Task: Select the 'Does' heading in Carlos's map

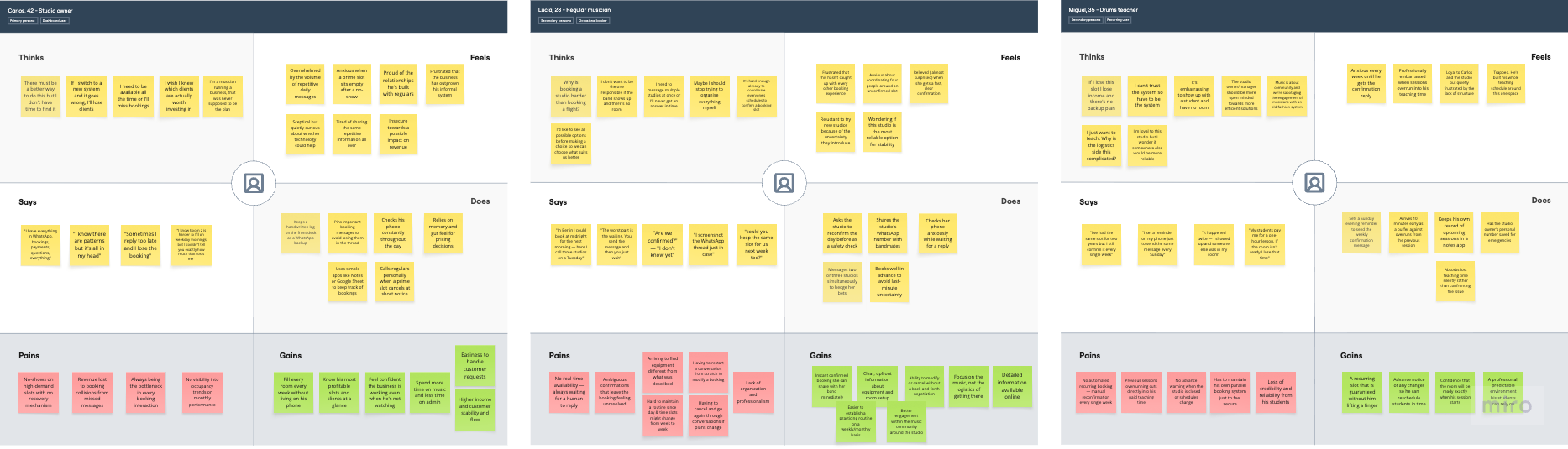Action: pos(480,201)
